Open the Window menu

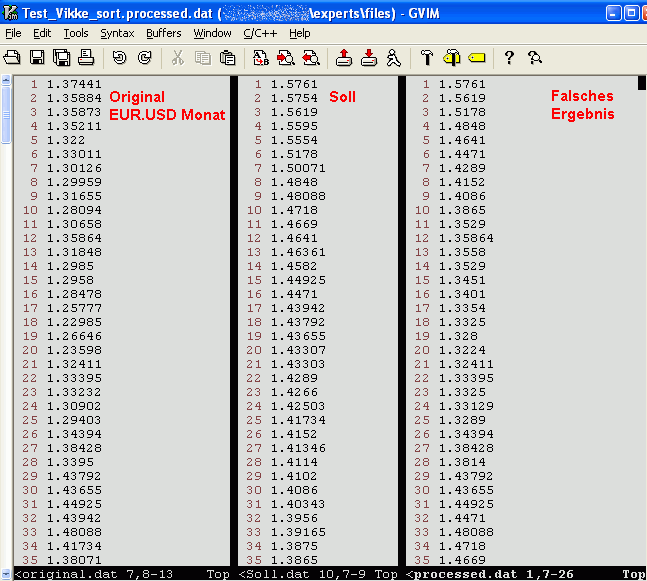(x=212, y=33)
